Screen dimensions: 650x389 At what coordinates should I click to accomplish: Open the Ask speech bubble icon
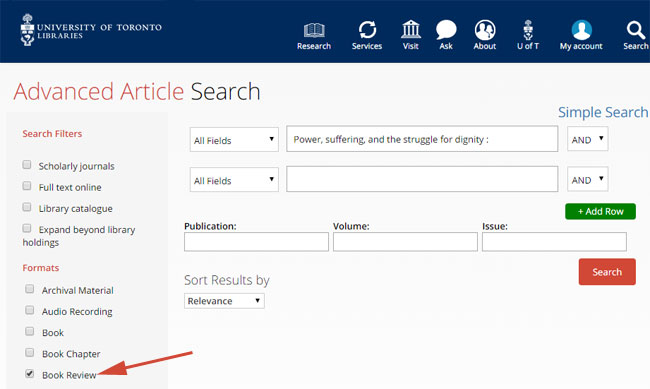click(446, 30)
